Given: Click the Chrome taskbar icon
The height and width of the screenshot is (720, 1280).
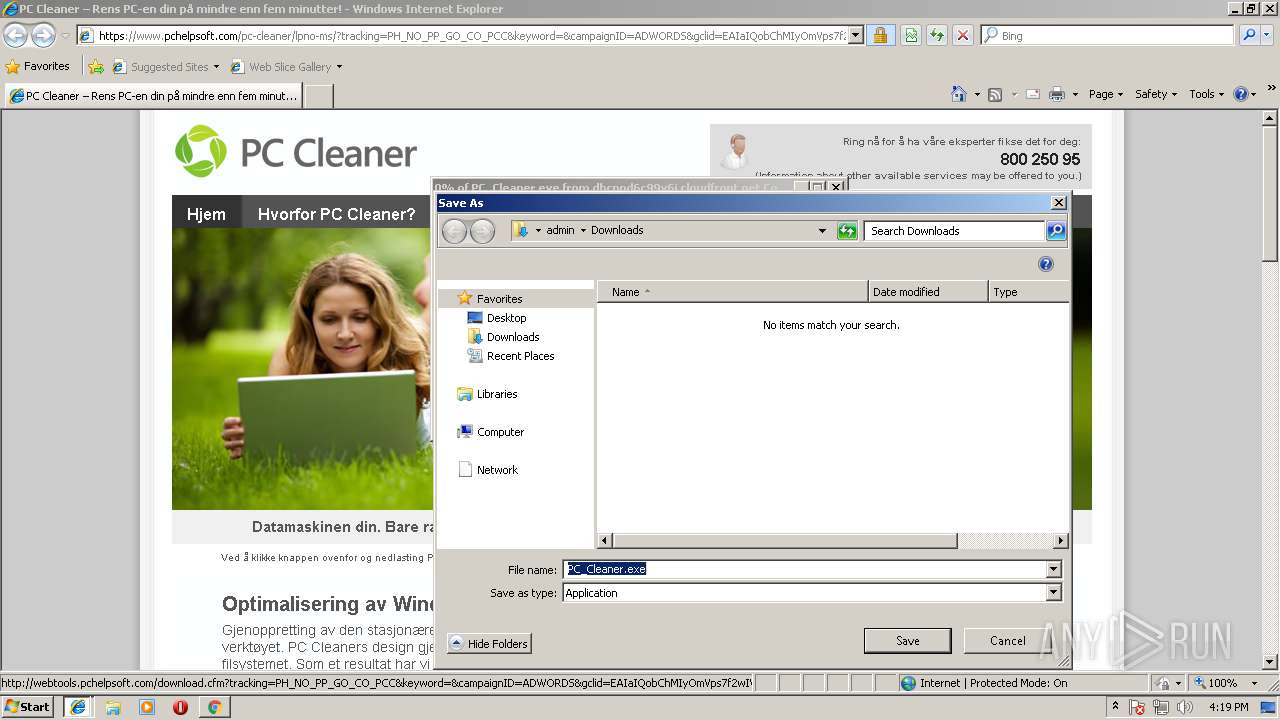Looking at the screenshot, I should pyautogui.click(x=214, y=707).
